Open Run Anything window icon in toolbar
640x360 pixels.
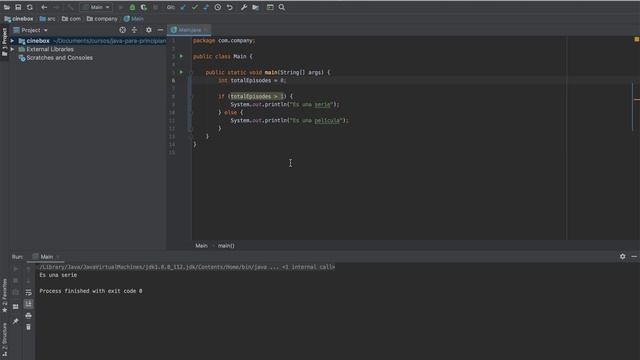(x=270, y=7)
